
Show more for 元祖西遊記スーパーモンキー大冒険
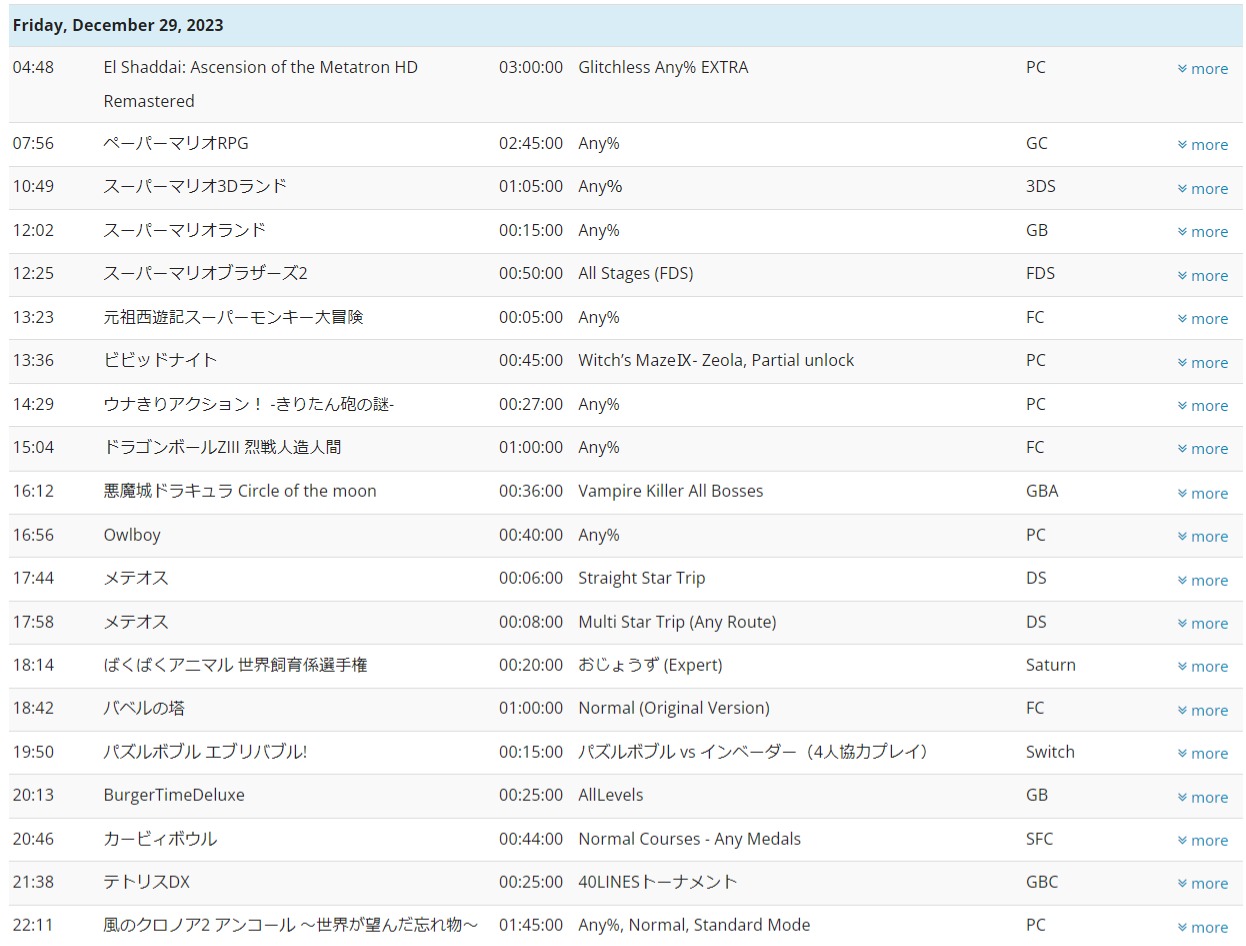pyautogui.click(x=1202, y=319)
